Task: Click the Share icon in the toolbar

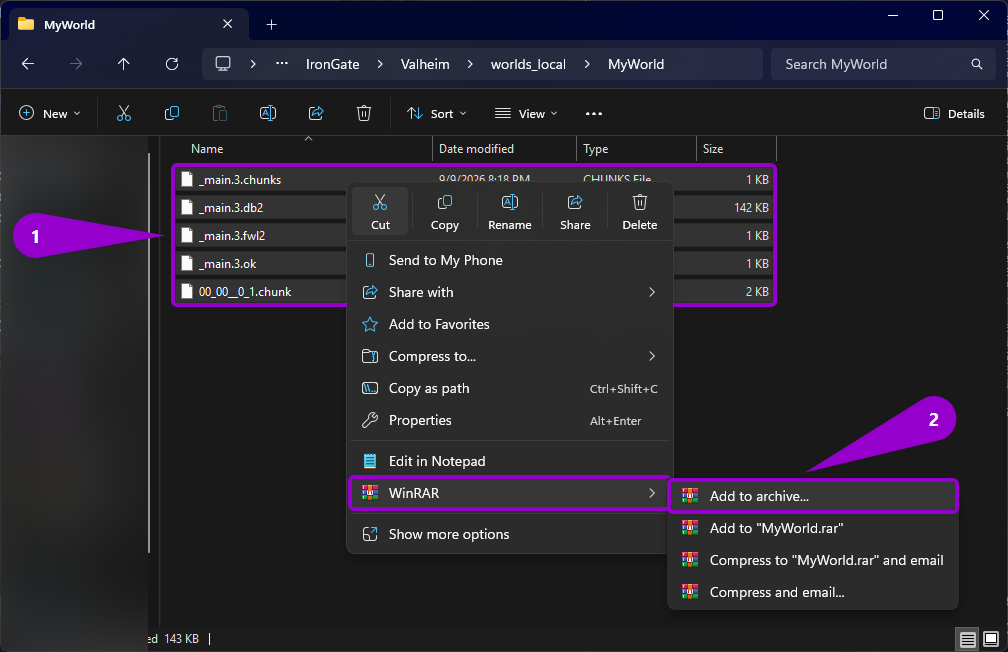Action: coord(316,114)
